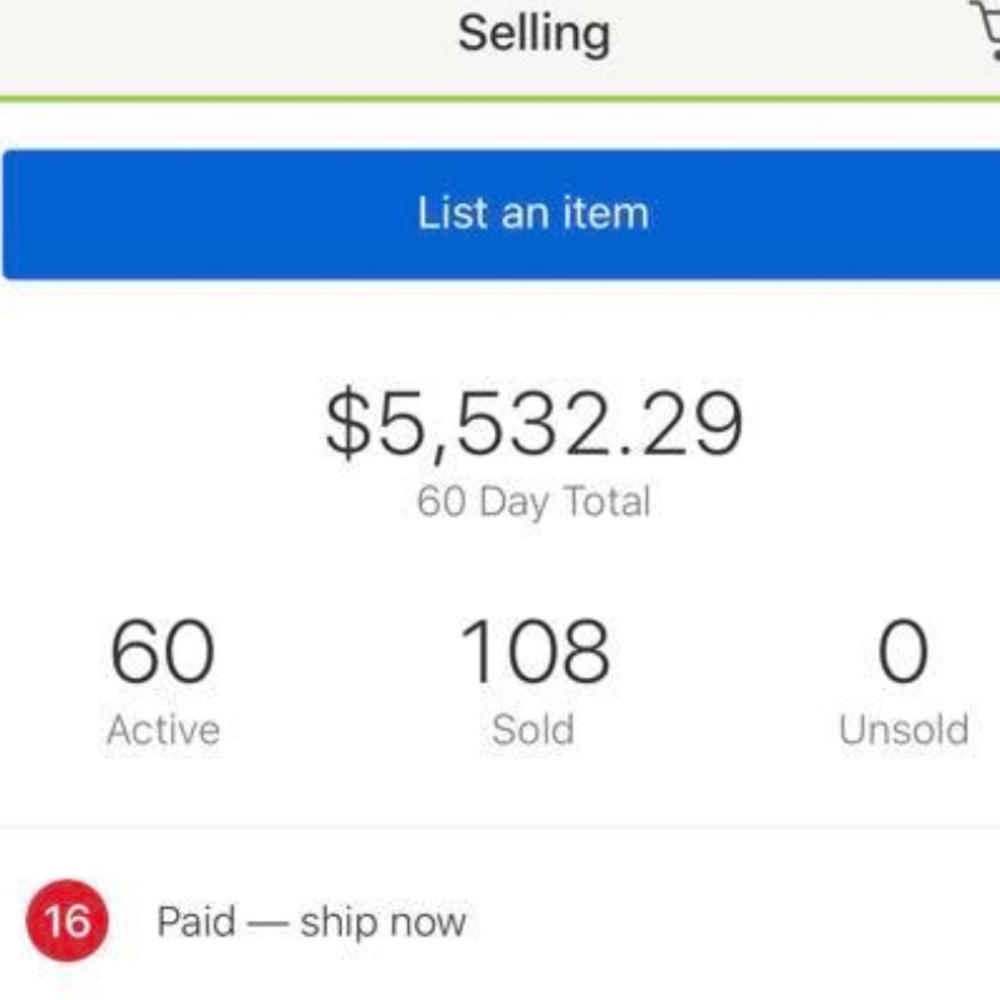Tap the word Total under the amount
Viewport: 1000px width, 1000px height.
pos(606,501)
